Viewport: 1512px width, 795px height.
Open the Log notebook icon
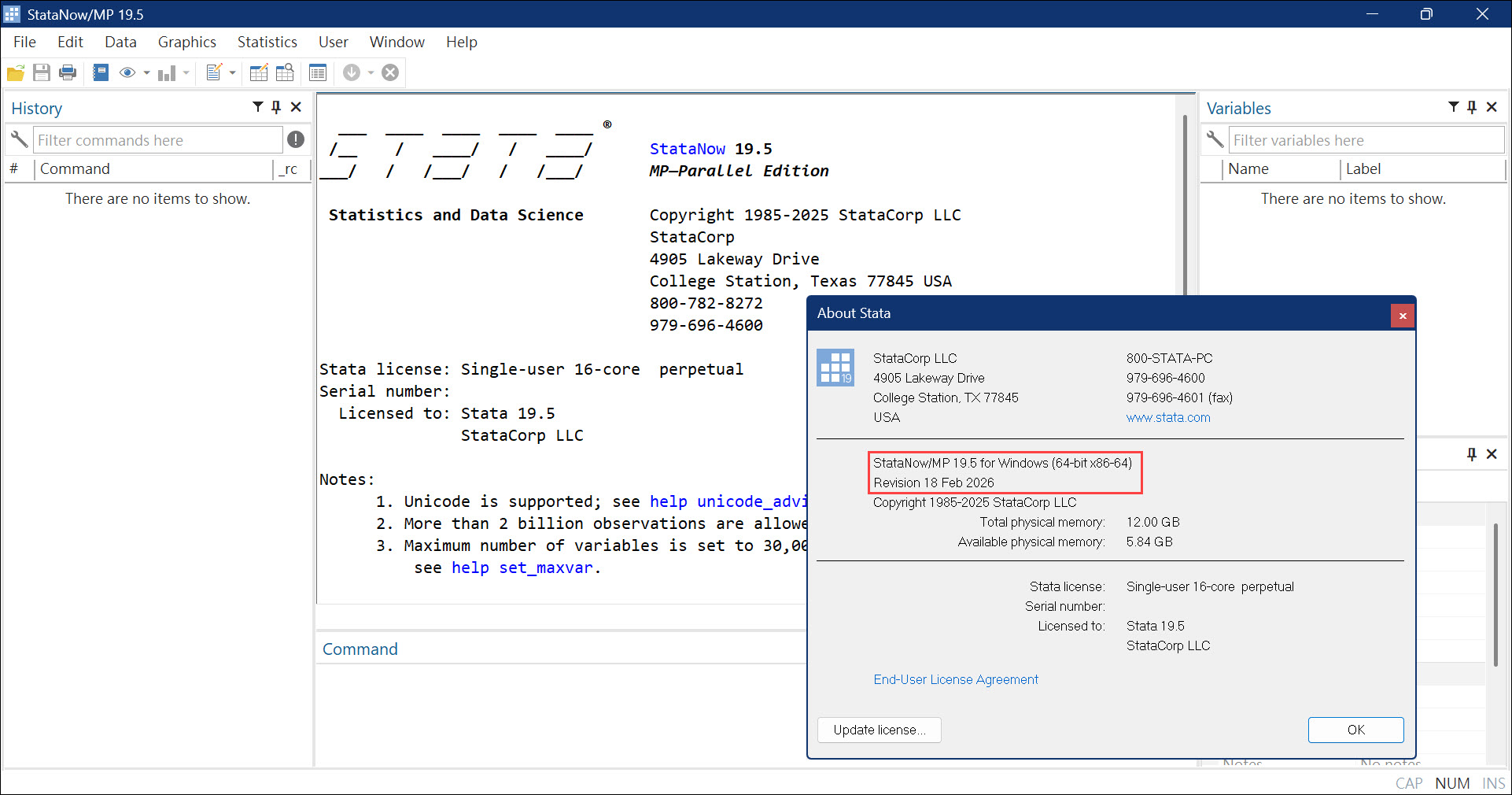click(x=101, y=73)
